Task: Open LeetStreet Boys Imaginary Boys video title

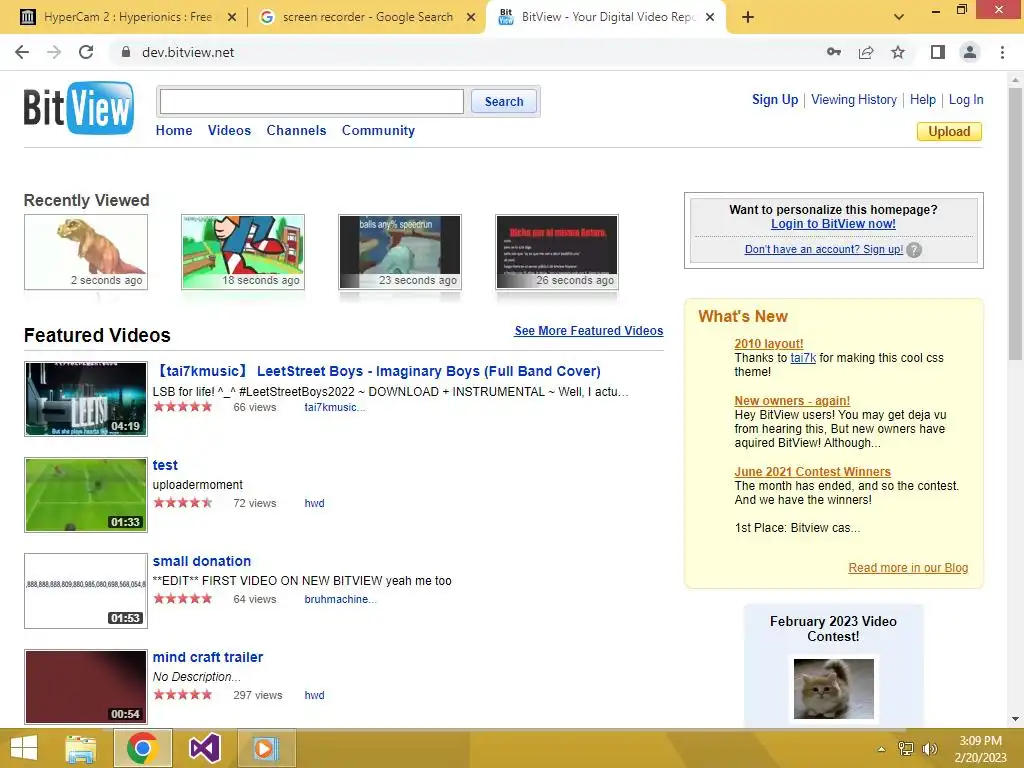Action: point(377,371)
